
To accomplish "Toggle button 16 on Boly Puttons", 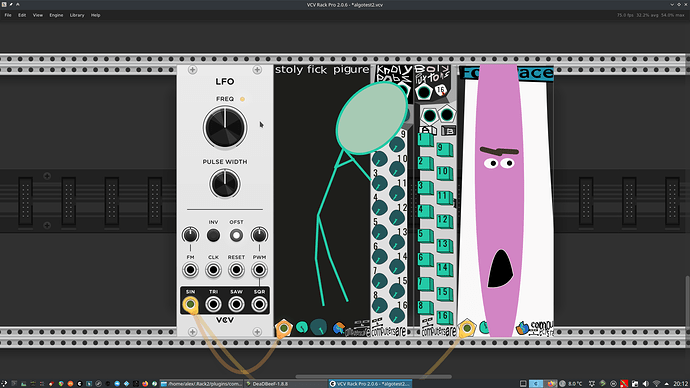I will pos(444,317).
